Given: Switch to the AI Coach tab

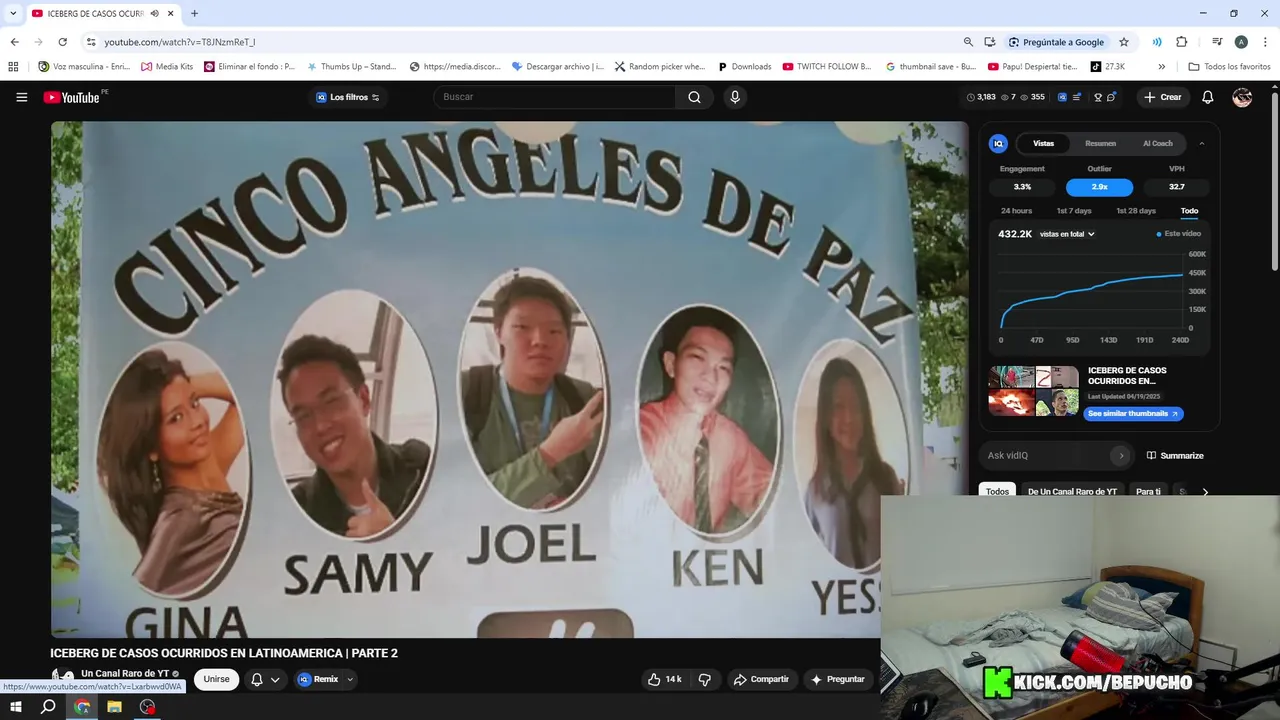Looking at the screenshot, I should click(x=1157, y=143).
